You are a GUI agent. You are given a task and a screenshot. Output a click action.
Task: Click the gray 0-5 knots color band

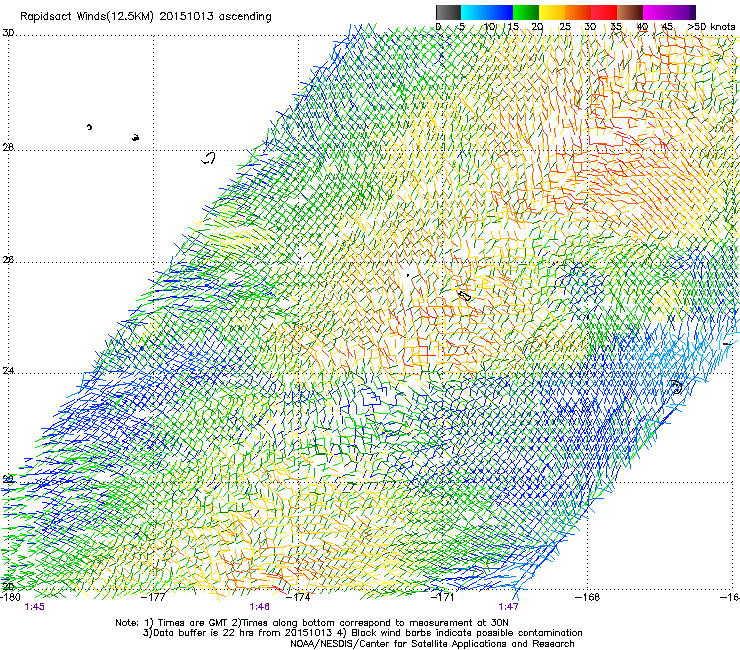(448, 12)
